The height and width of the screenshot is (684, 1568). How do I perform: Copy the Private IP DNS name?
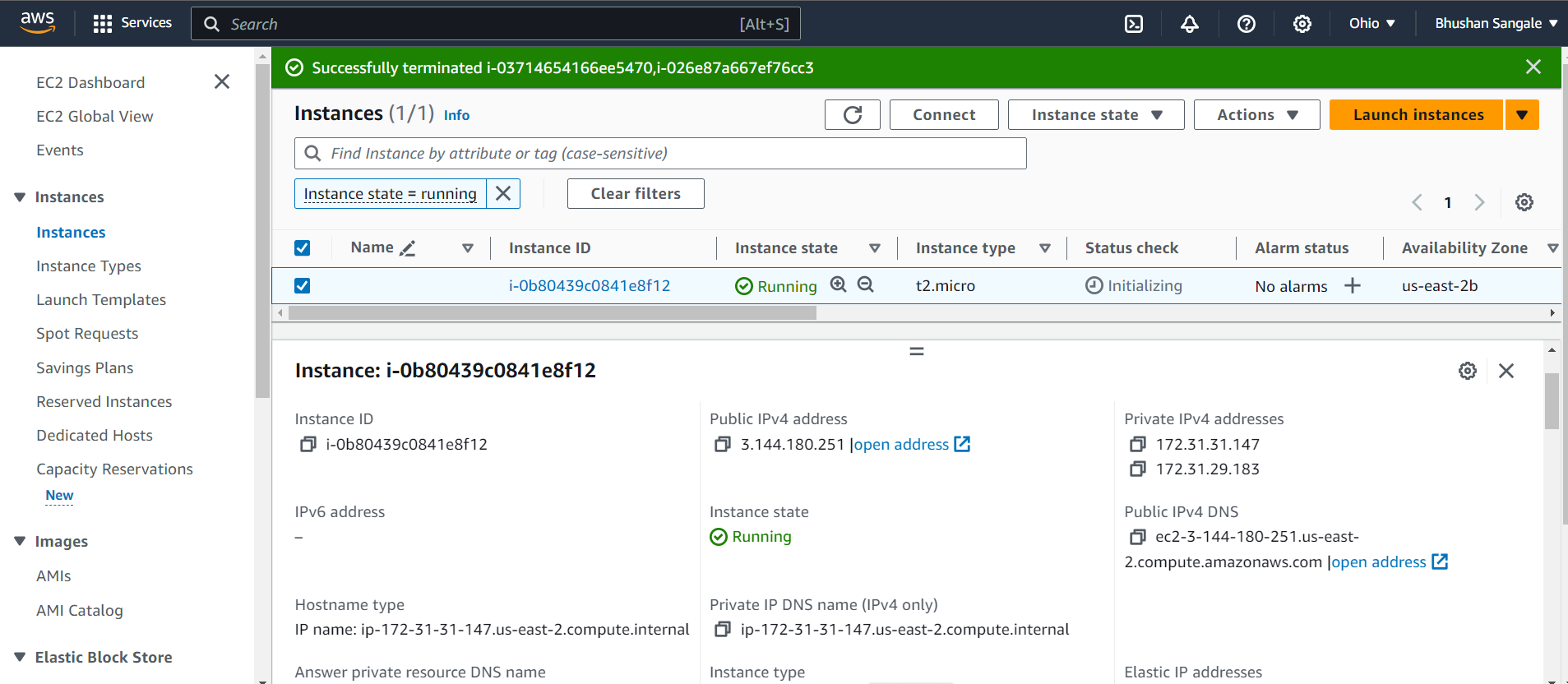click(723, 629)
